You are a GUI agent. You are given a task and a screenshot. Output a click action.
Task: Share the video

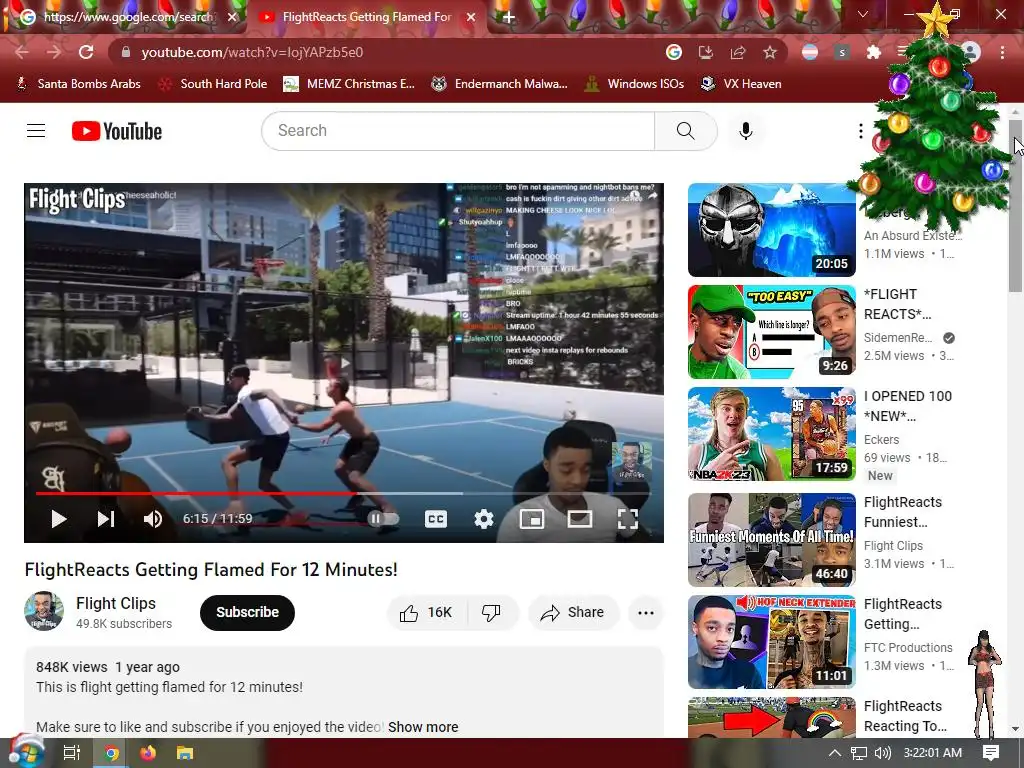coord(573,613)
